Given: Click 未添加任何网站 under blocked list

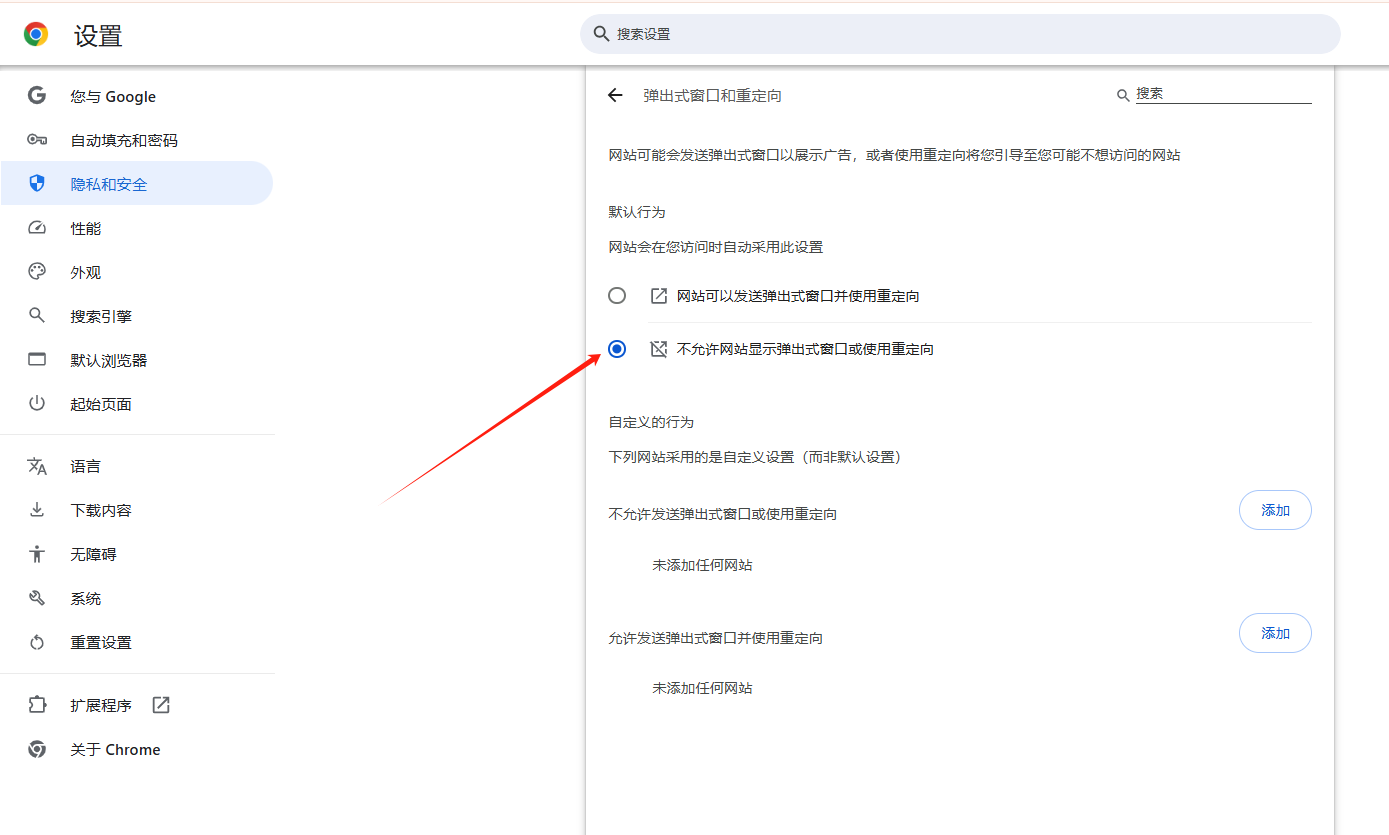Looking at the screenshot, I should 702,565.
